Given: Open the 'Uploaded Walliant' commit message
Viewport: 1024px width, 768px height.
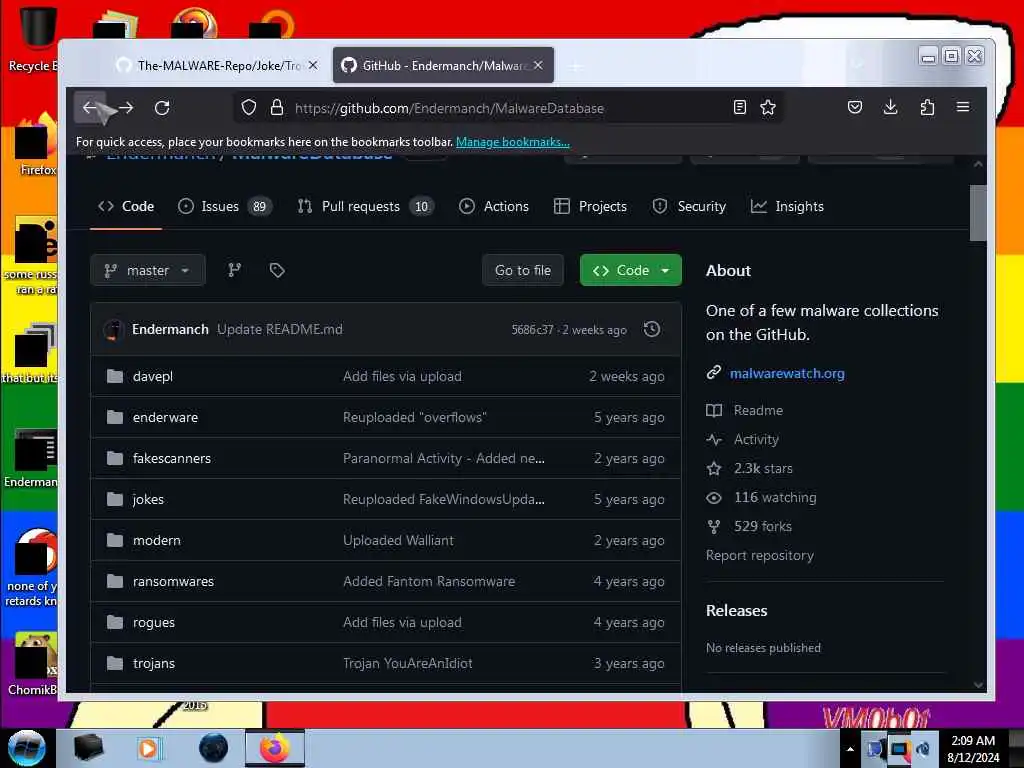Looking at the screenshot, I should point(398,541).
